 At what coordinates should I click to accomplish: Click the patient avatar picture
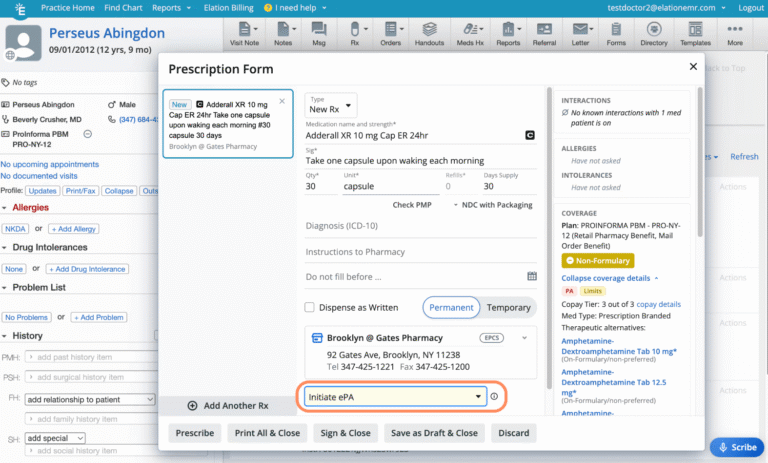point(23,44)
